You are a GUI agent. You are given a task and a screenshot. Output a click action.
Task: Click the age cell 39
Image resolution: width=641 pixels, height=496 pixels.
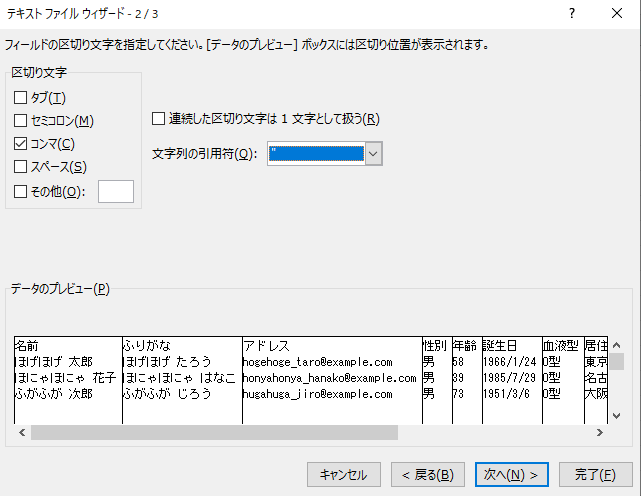click(x=458, y=378)
